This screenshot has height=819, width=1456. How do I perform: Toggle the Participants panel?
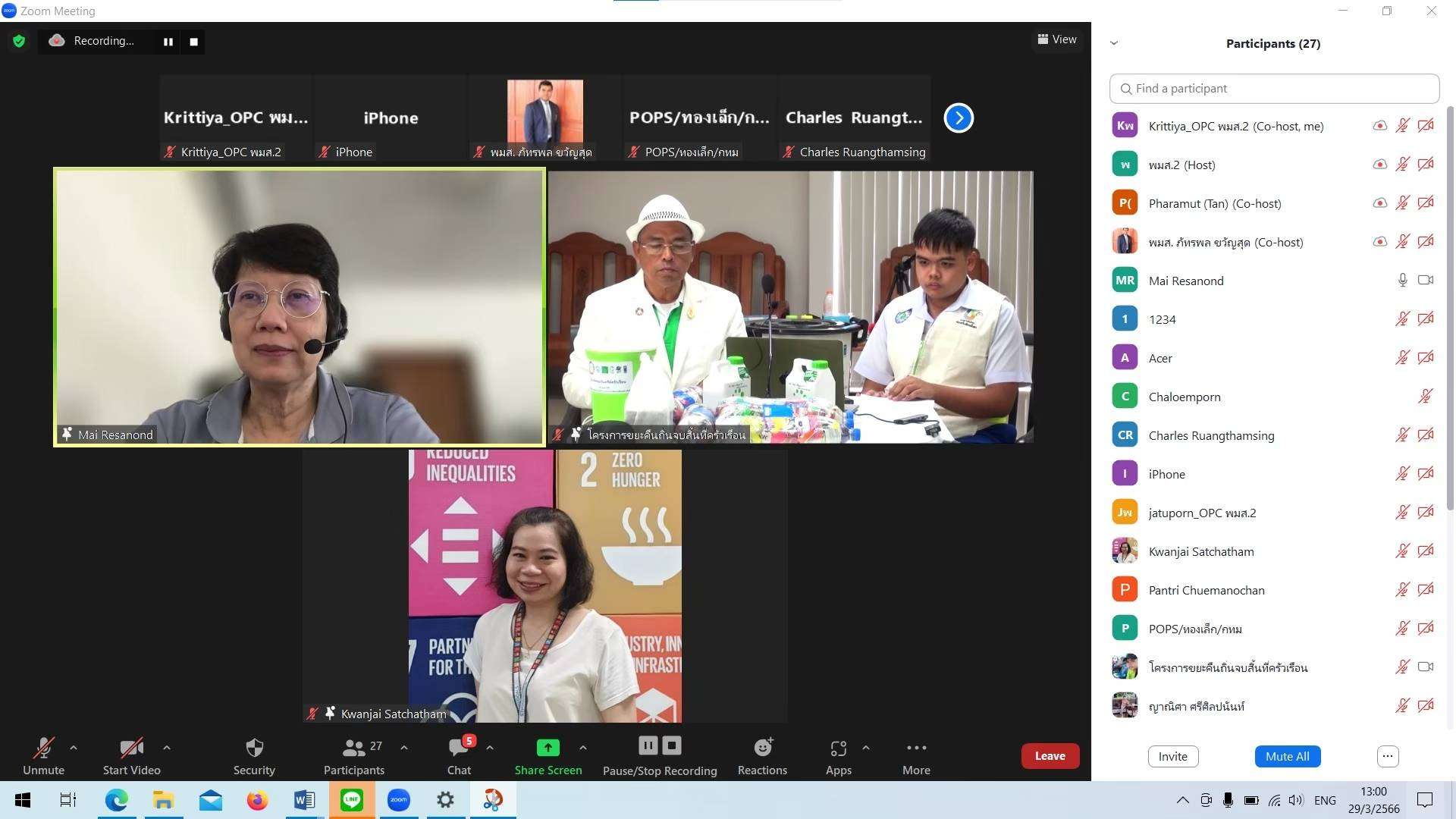(353, 756)
